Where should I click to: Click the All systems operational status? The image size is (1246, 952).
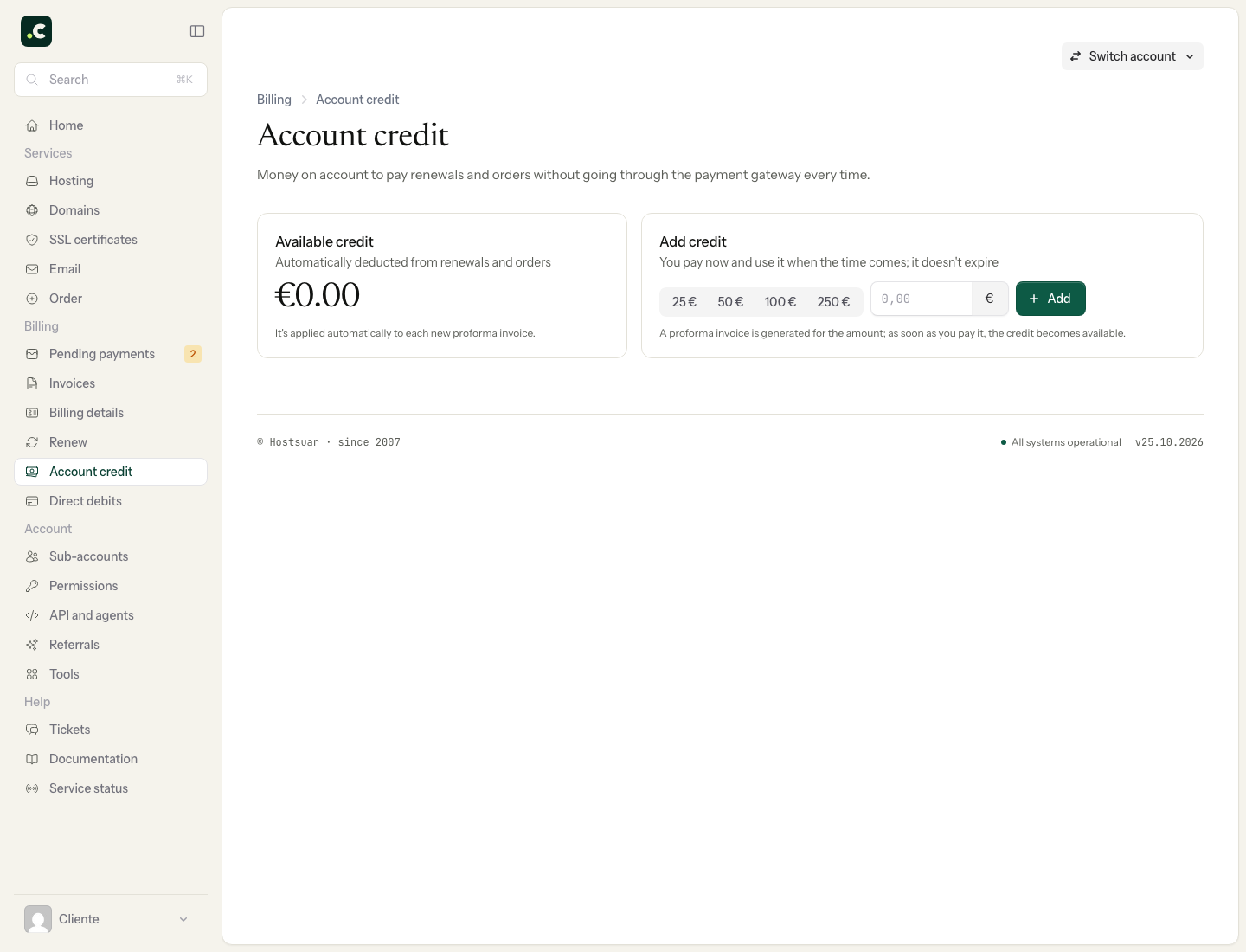click(1061, 442)
